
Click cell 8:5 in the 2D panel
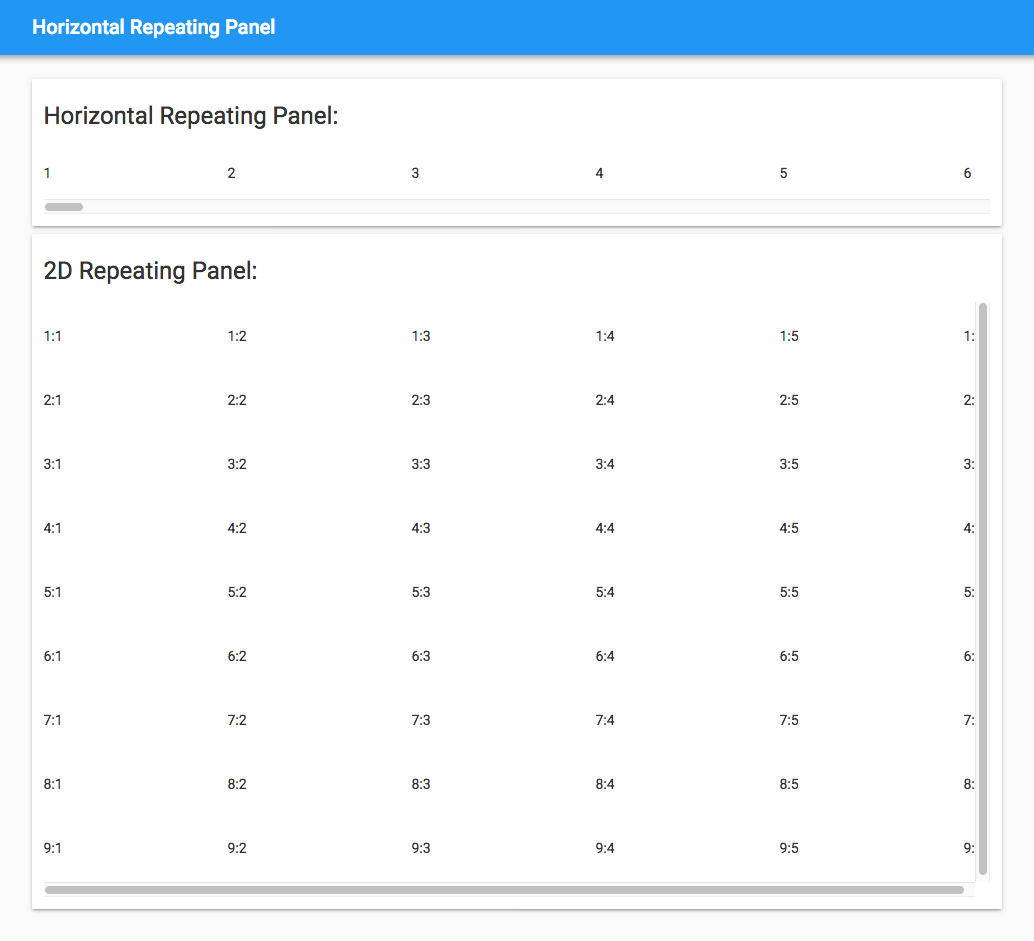(789, 784)
